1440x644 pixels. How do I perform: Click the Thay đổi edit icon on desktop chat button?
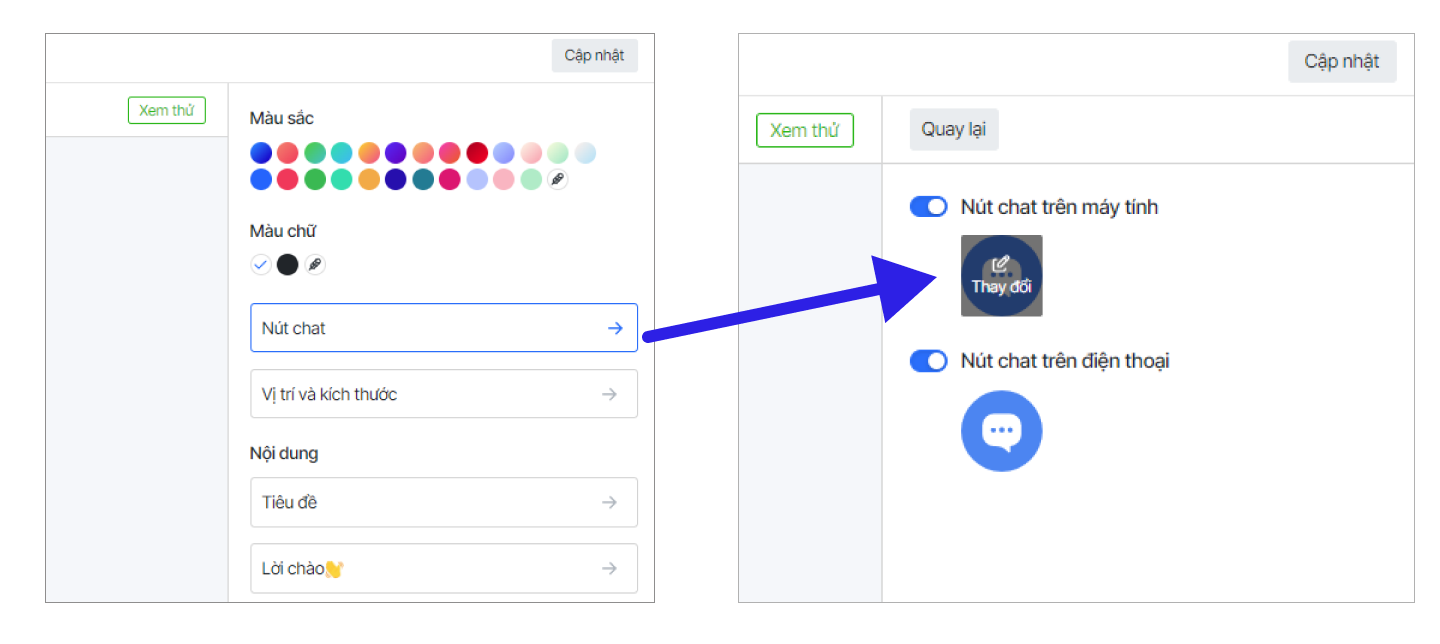1001,266
